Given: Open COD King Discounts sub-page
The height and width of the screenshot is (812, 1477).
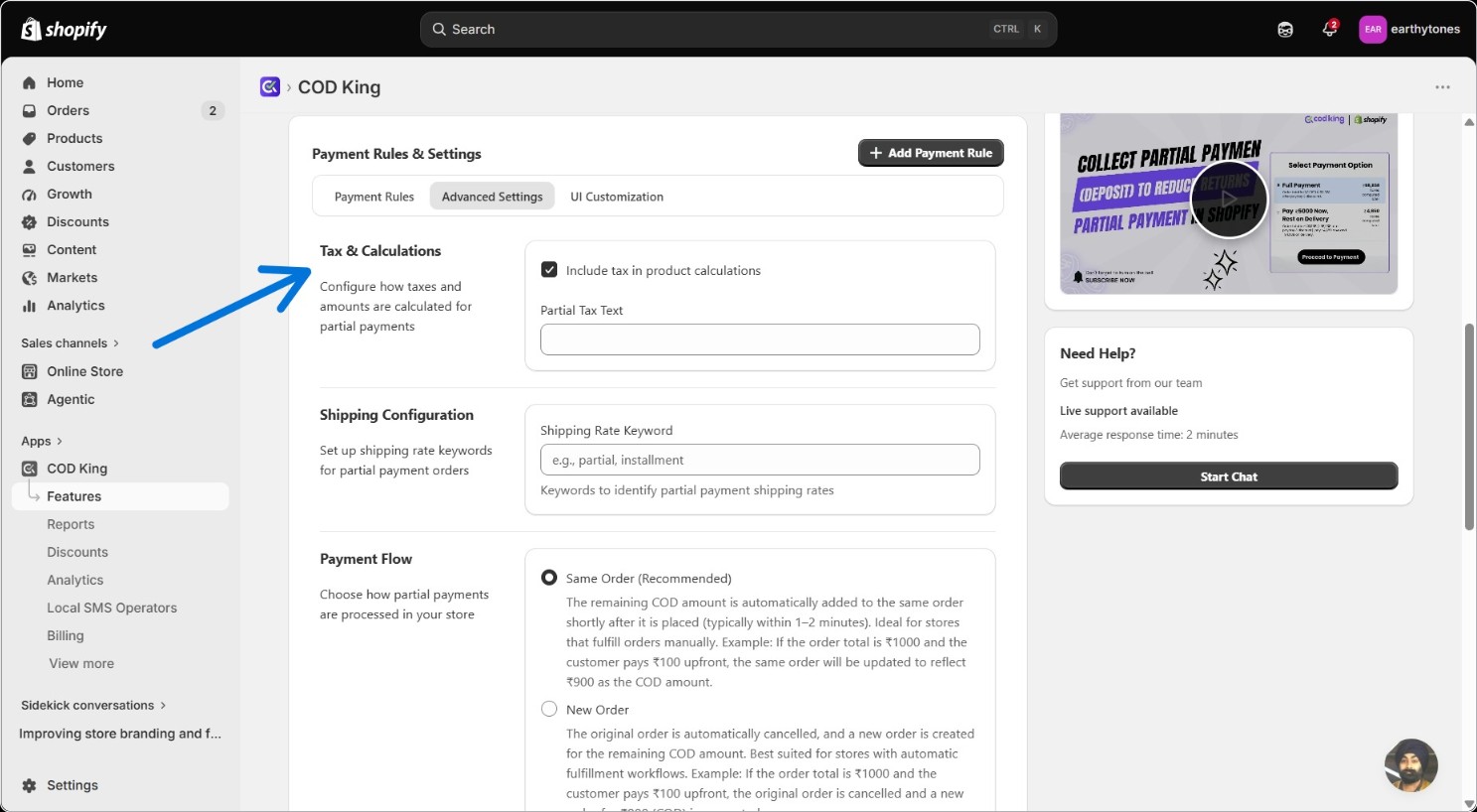Looking at the screenshot, I should (77, 552).
